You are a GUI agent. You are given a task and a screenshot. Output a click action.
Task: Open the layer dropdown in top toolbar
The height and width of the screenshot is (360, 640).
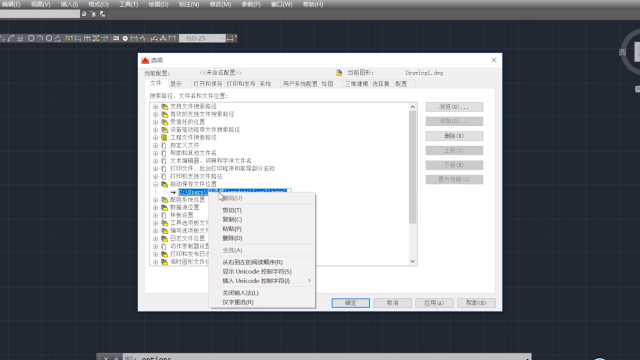tap(40, 14)
